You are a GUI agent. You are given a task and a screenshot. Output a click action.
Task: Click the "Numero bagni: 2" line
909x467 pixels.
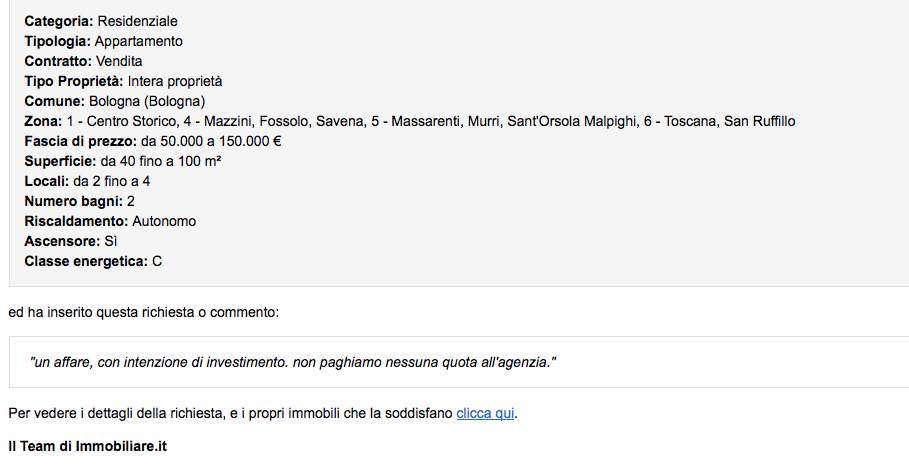[x=79, y=201]
